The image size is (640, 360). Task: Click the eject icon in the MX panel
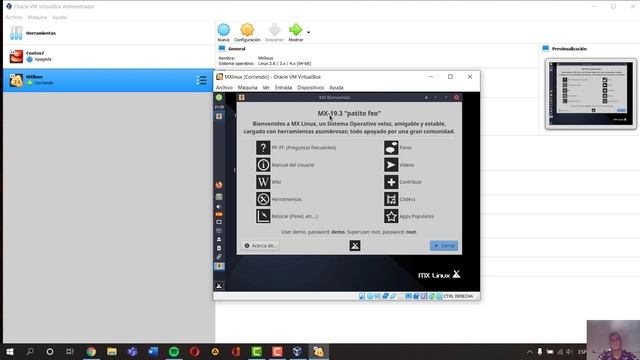pos(219,239)
